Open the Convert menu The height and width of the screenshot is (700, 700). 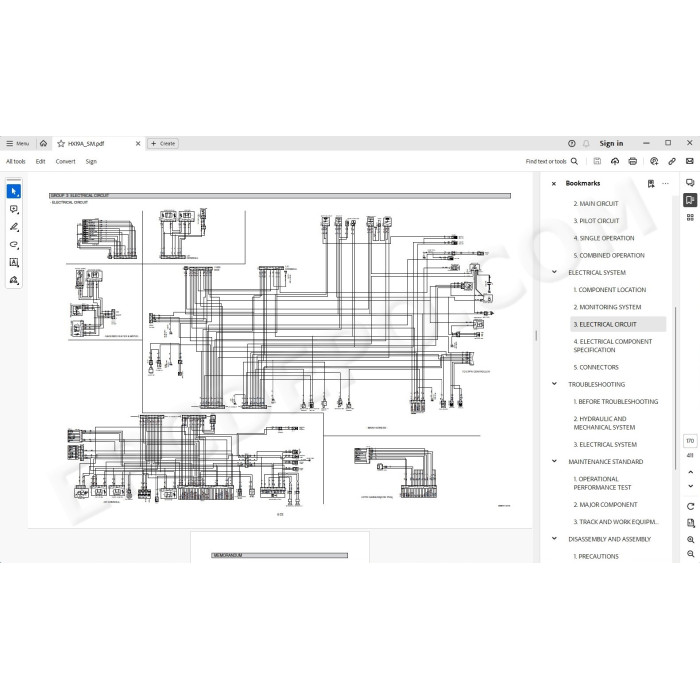coord(65,161)
